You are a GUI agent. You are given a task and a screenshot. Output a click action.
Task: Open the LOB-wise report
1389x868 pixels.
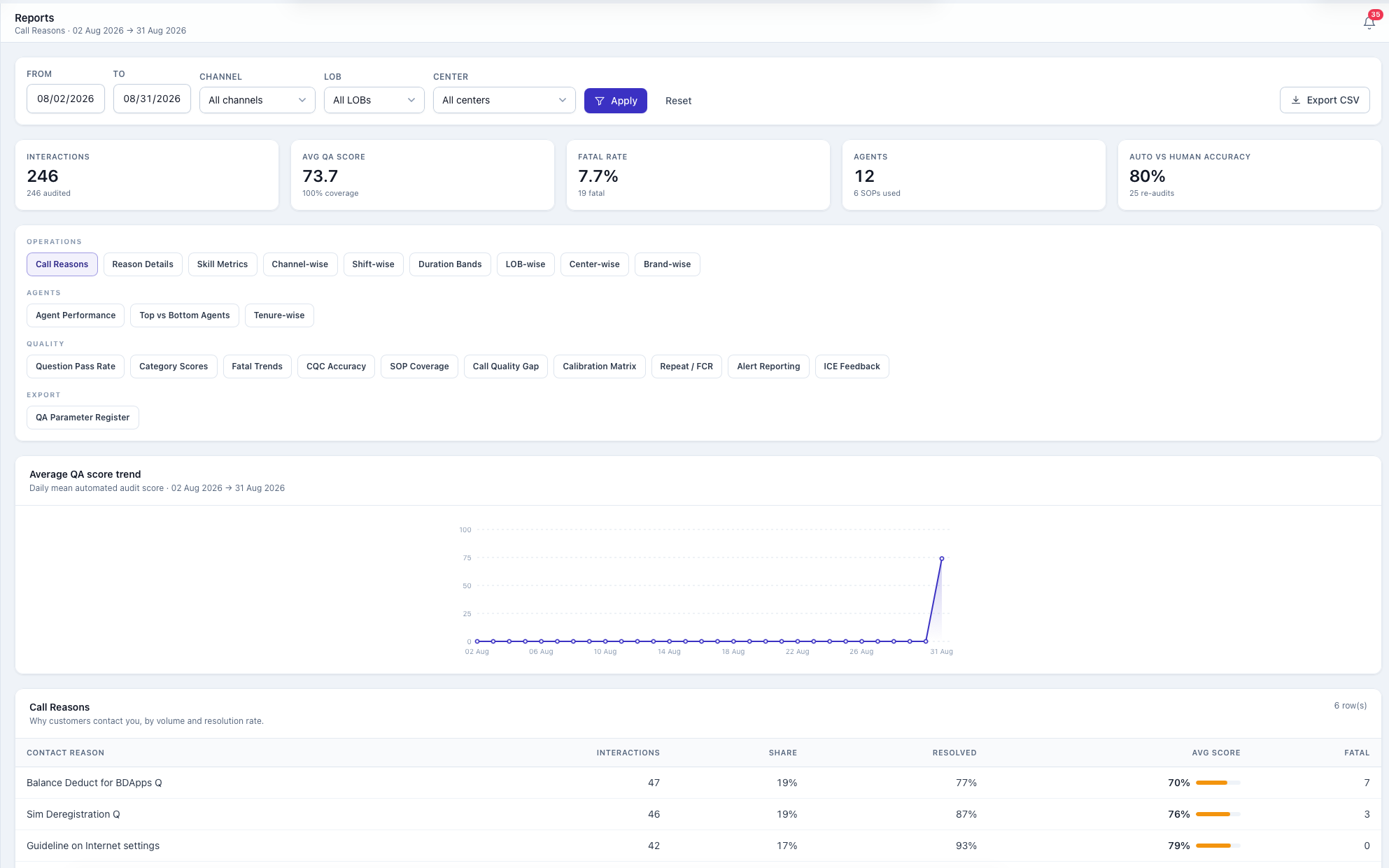(x=526, y=264)
